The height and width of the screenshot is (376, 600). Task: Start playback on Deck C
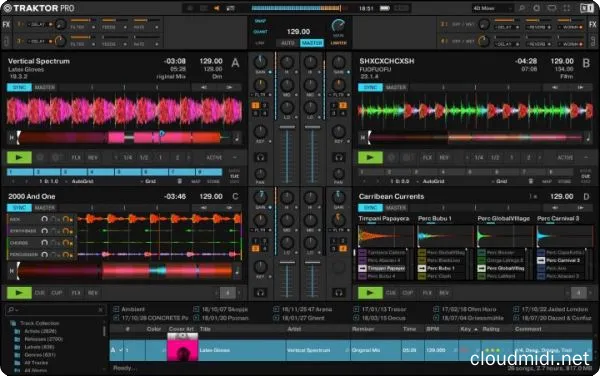(19, 293)
